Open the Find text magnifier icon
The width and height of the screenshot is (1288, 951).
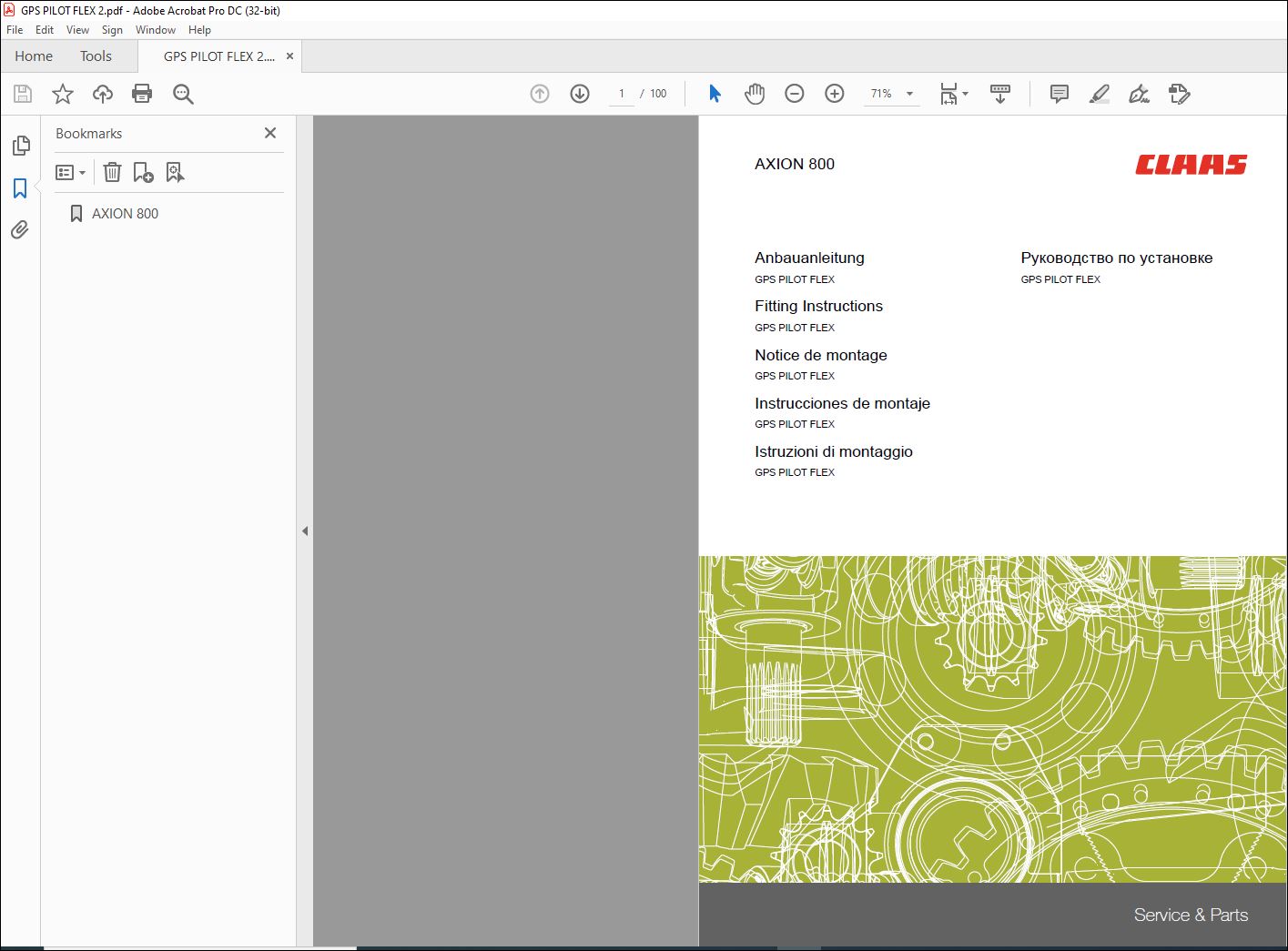(183, 94)
